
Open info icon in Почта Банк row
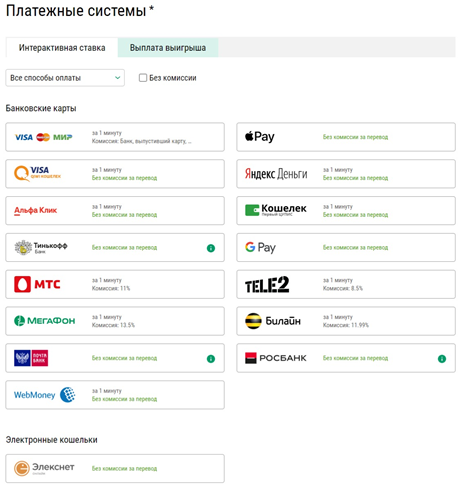(x=211, y=359)
